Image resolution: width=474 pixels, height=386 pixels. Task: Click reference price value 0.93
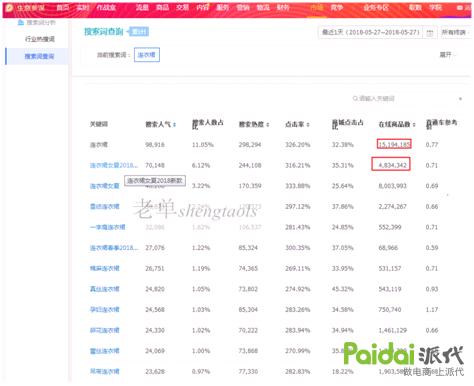coord(432,289)
